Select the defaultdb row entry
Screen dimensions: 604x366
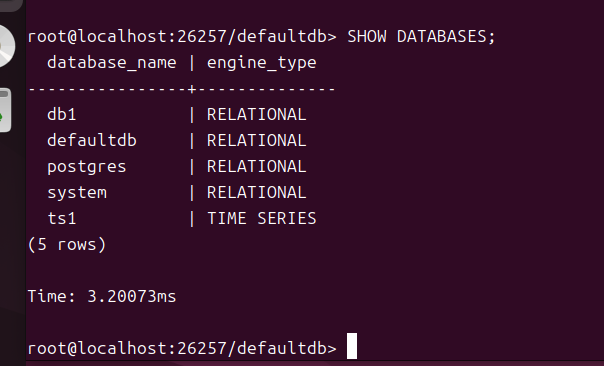pos(92,140)
